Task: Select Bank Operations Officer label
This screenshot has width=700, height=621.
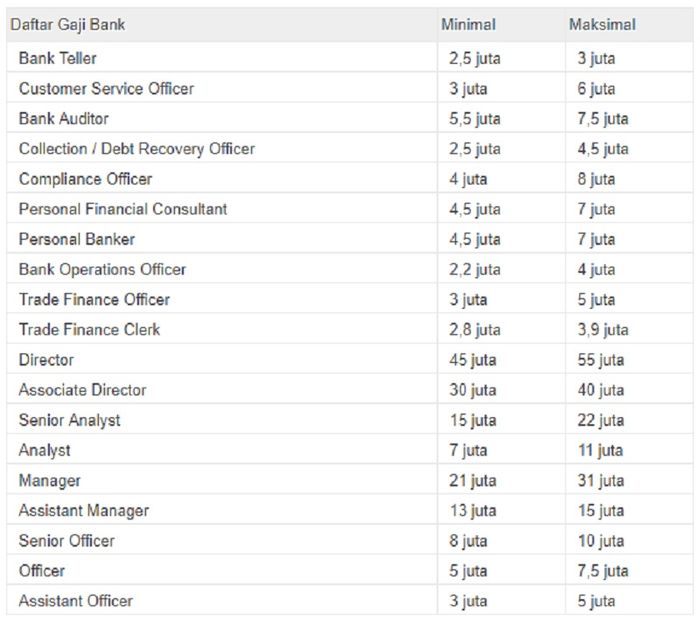Action: point(102,269)
